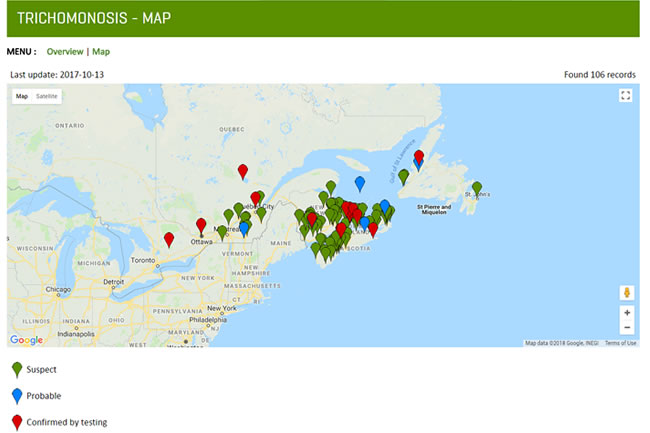Open the Overview menu link

pos(65,51)
